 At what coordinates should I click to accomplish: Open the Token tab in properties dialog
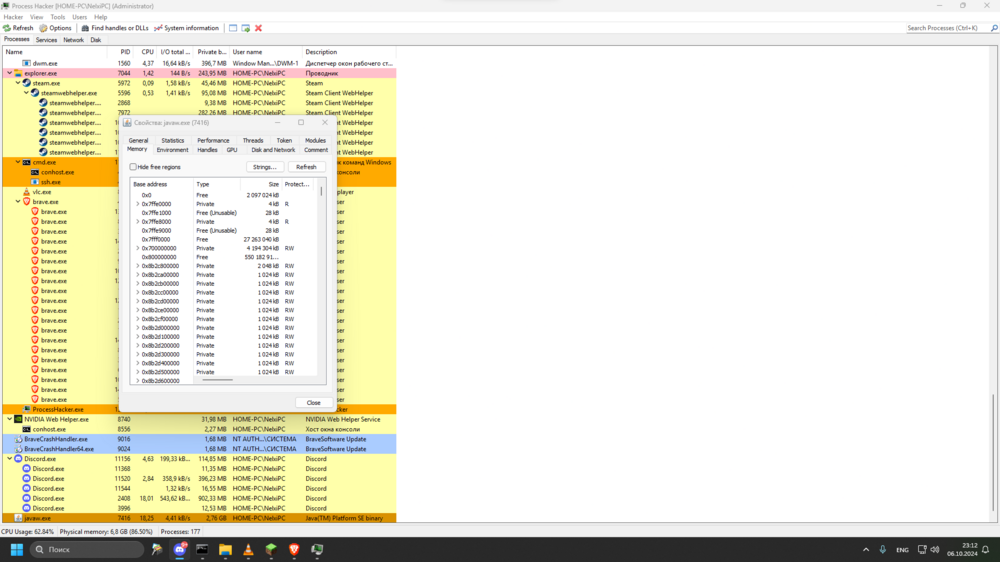coord(284,140)
